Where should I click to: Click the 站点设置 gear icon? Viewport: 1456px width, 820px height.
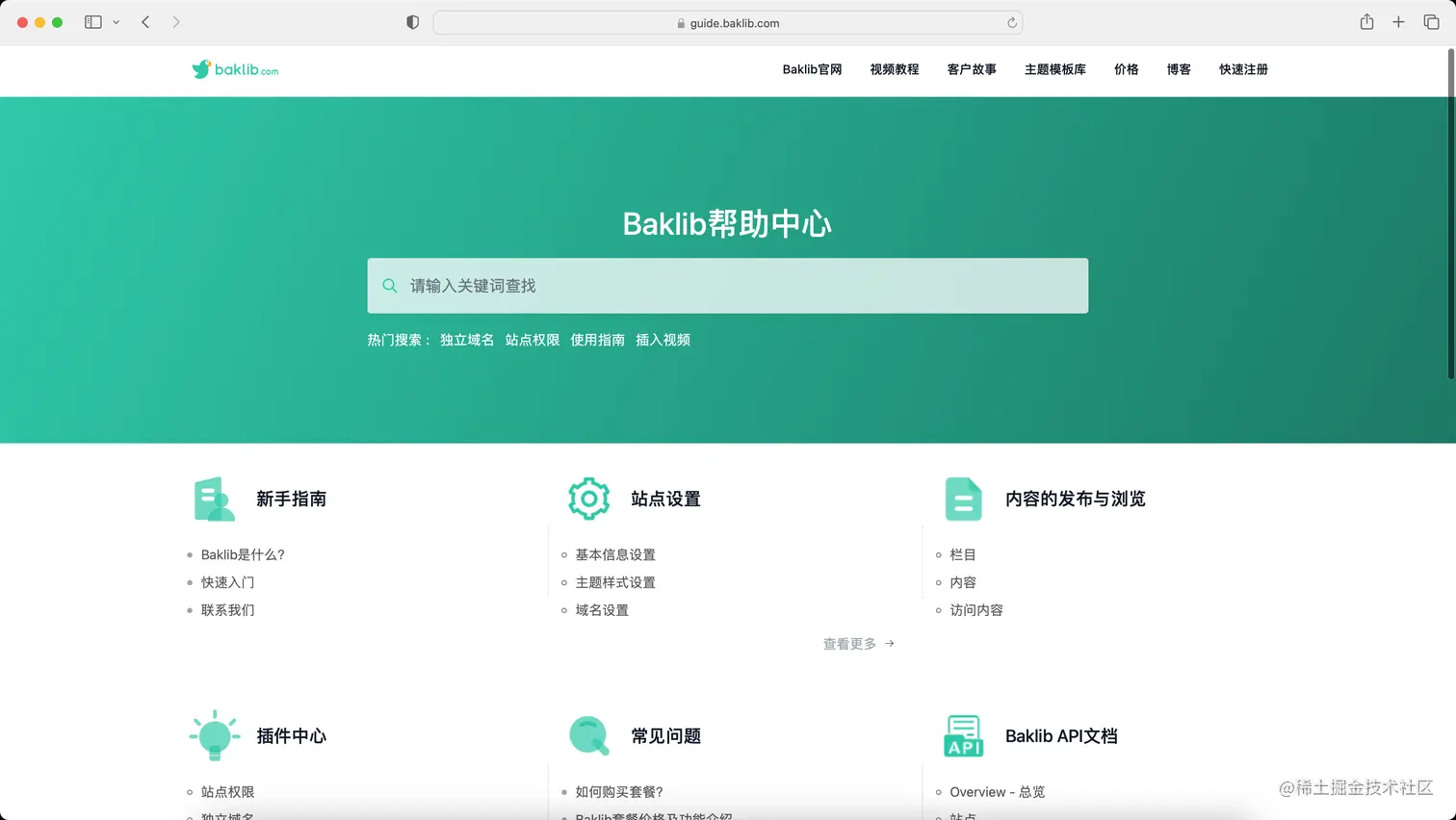588,499
